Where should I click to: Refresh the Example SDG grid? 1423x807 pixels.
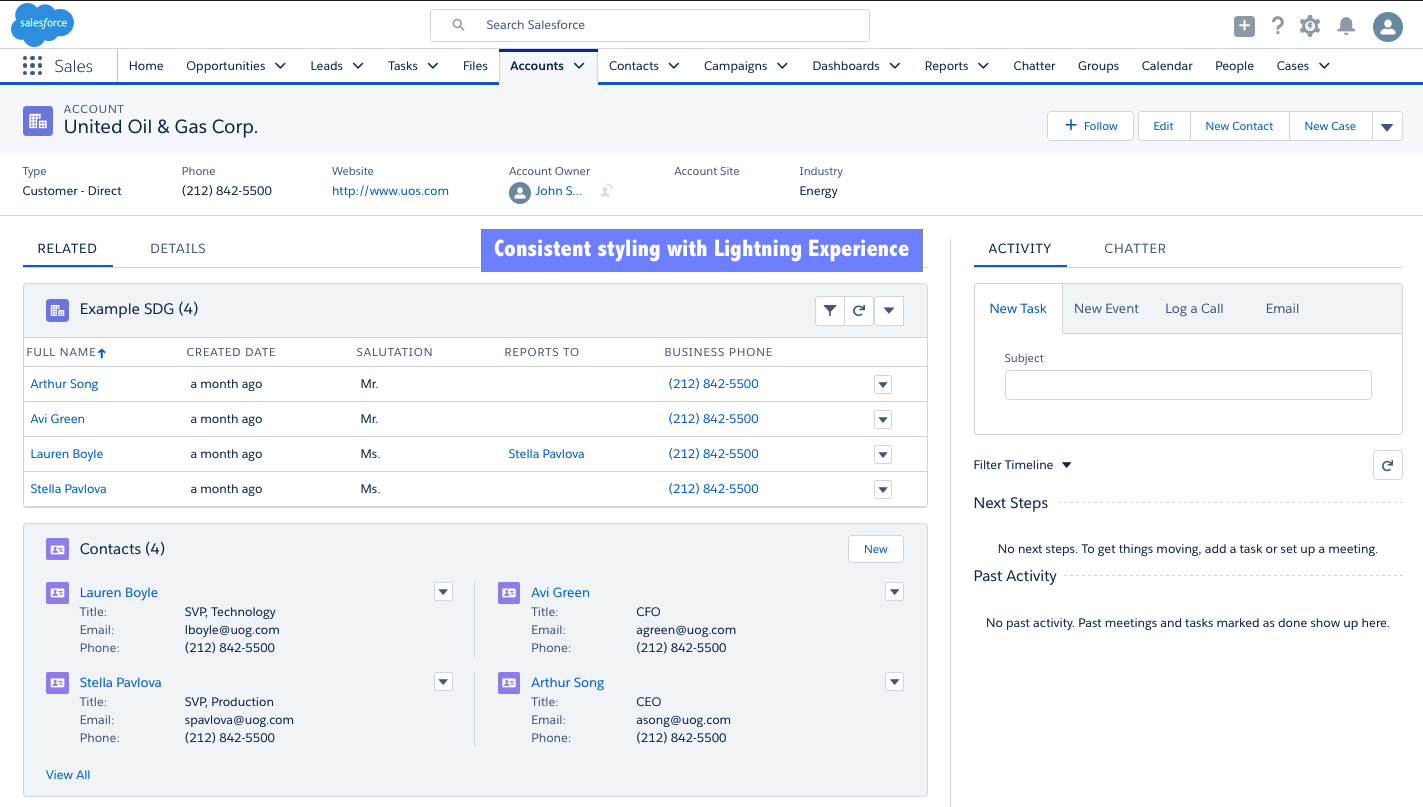[x=858, y=311]
